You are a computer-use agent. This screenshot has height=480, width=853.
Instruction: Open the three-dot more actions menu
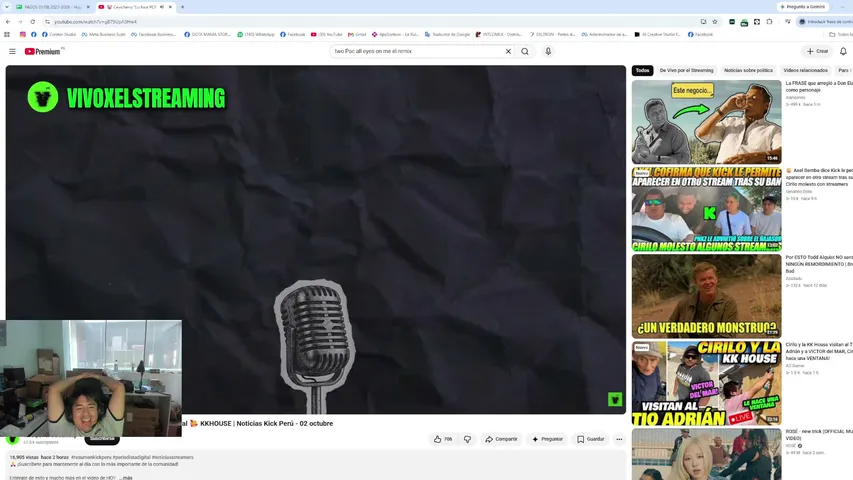[x=619, y=439]
